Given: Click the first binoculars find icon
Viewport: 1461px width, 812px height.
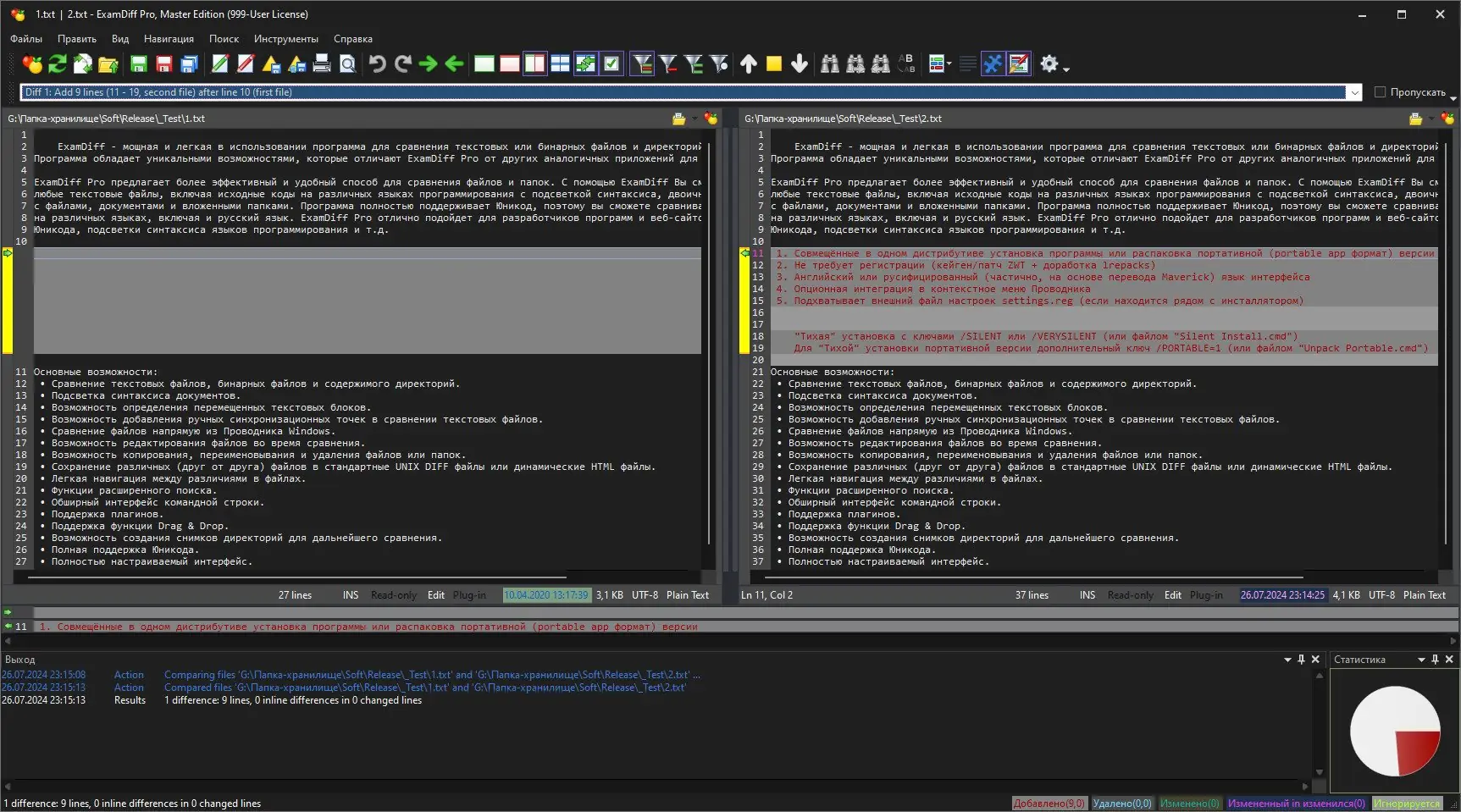Looking at the screenshot, I should (x=830, y=64).
